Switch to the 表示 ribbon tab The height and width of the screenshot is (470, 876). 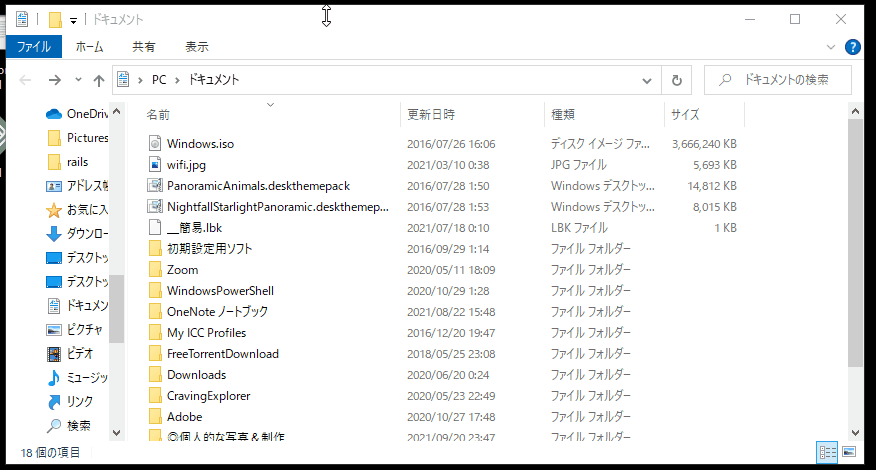[197, 47]
